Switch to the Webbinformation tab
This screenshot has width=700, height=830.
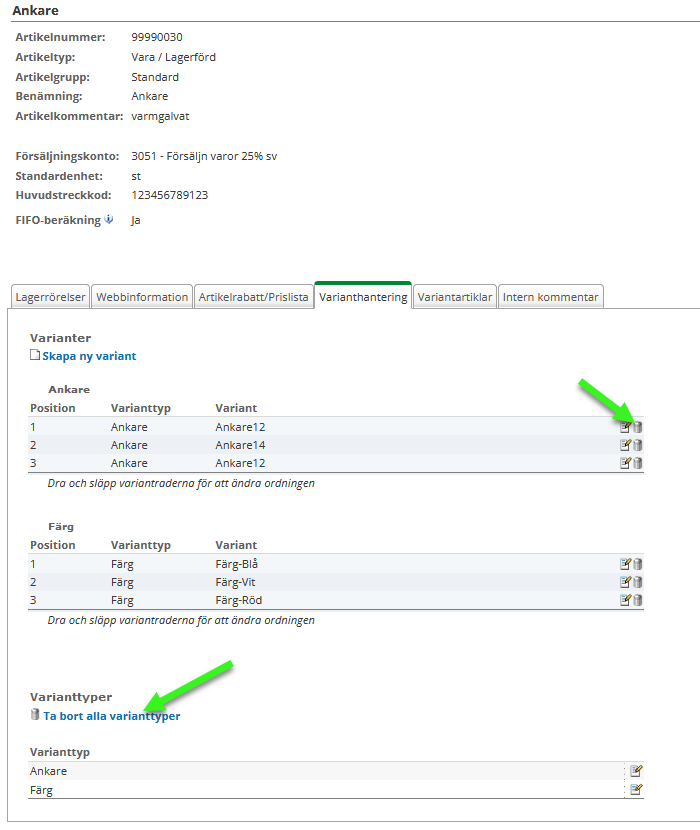(x=142, y=297)
